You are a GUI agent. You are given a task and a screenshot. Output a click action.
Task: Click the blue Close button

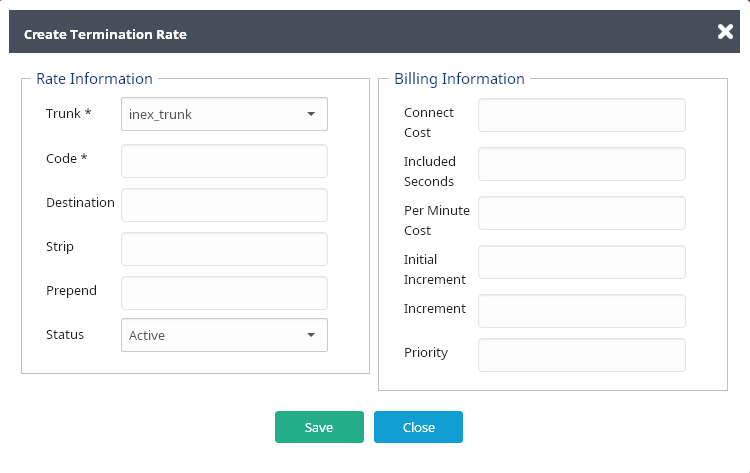(x=418, y=427)
